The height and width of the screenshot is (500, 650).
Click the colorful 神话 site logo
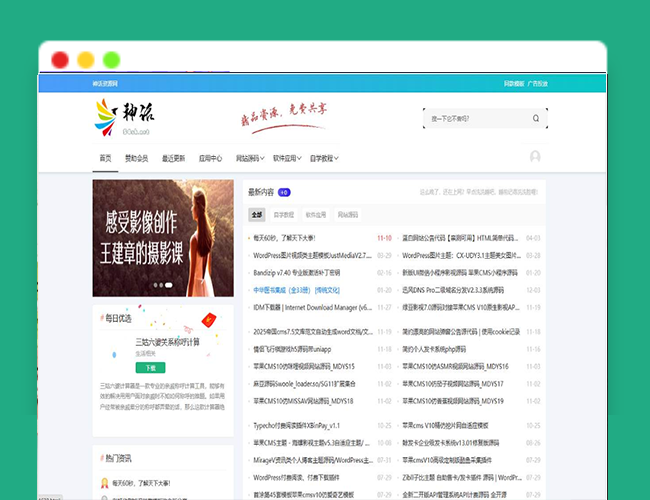(x=124, y=117)
